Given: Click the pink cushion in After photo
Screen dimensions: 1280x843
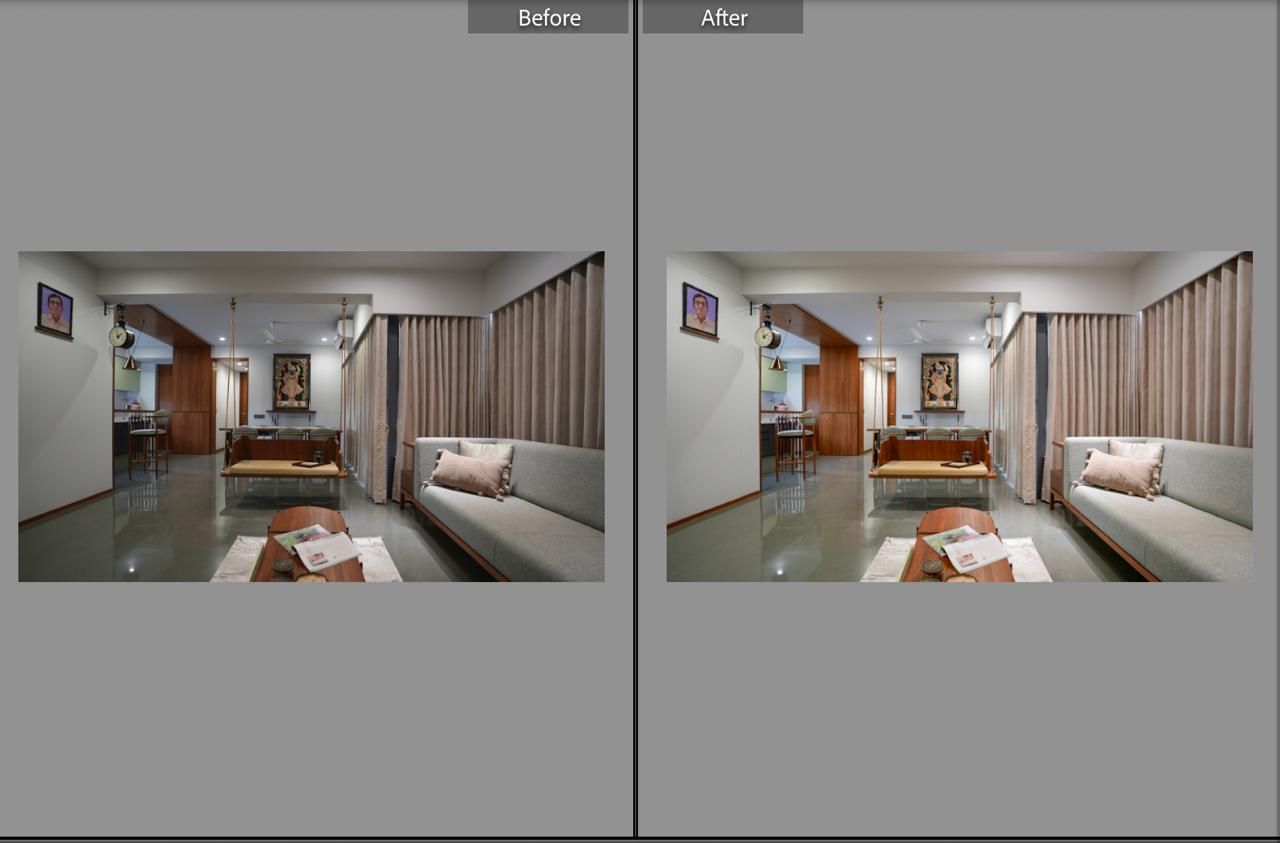Looking at the screenshot, I should coord(1118,473).
